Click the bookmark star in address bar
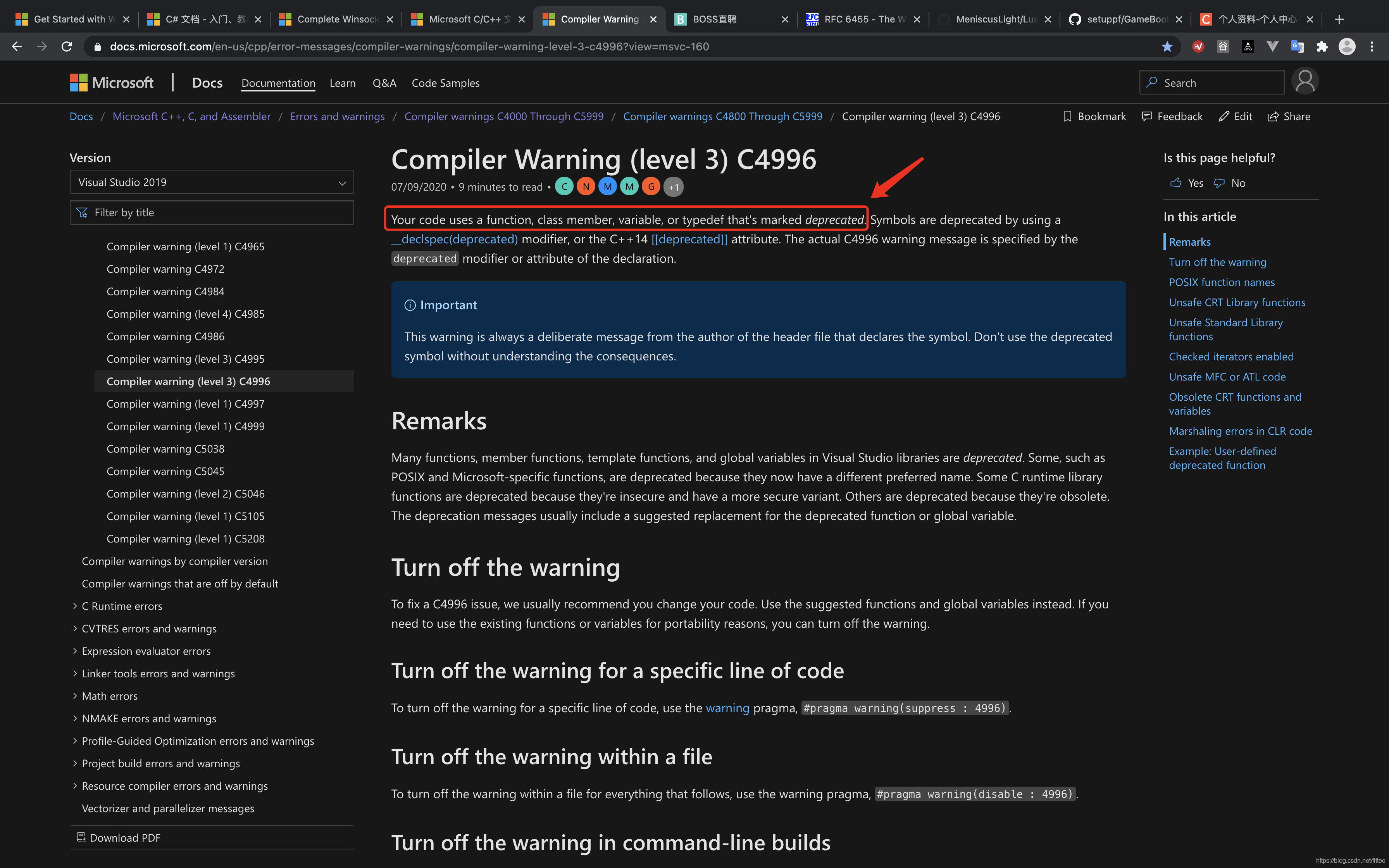Screen dimensions: 1389x868 (1167, 46)
